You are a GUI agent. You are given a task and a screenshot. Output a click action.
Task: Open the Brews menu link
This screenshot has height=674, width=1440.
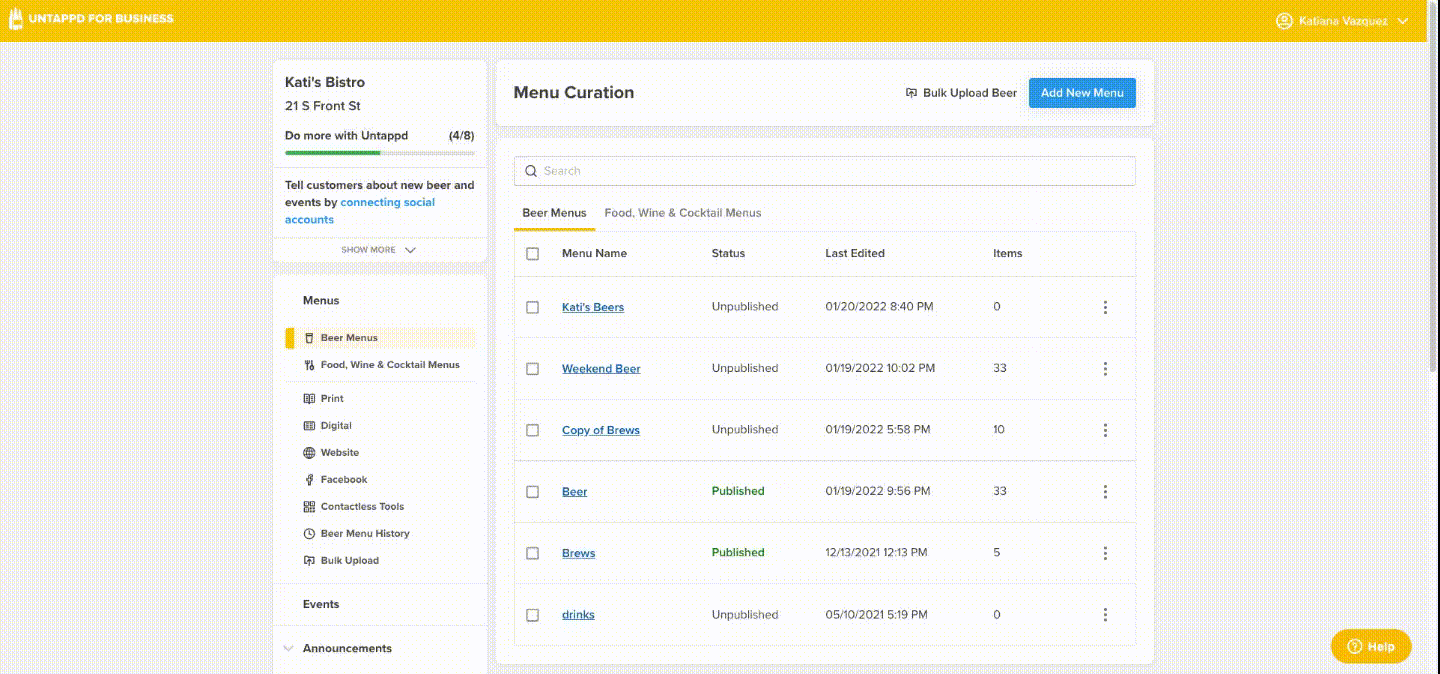579,553
